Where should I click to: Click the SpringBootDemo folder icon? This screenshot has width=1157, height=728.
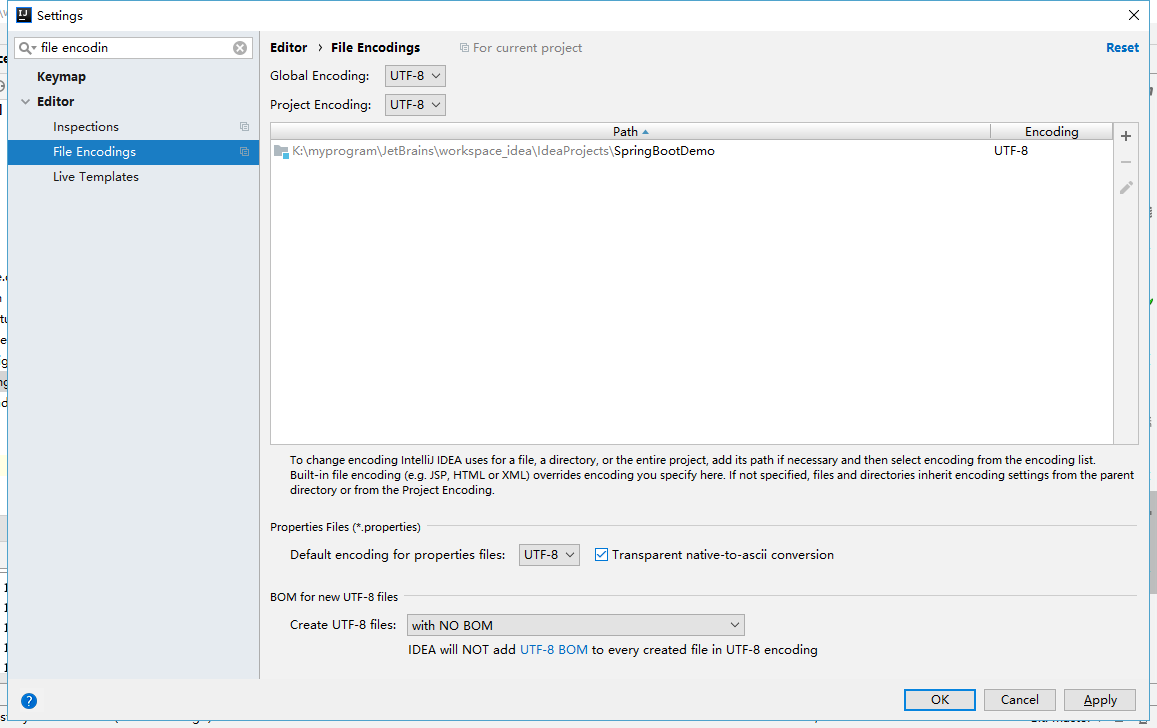(281, 151)
